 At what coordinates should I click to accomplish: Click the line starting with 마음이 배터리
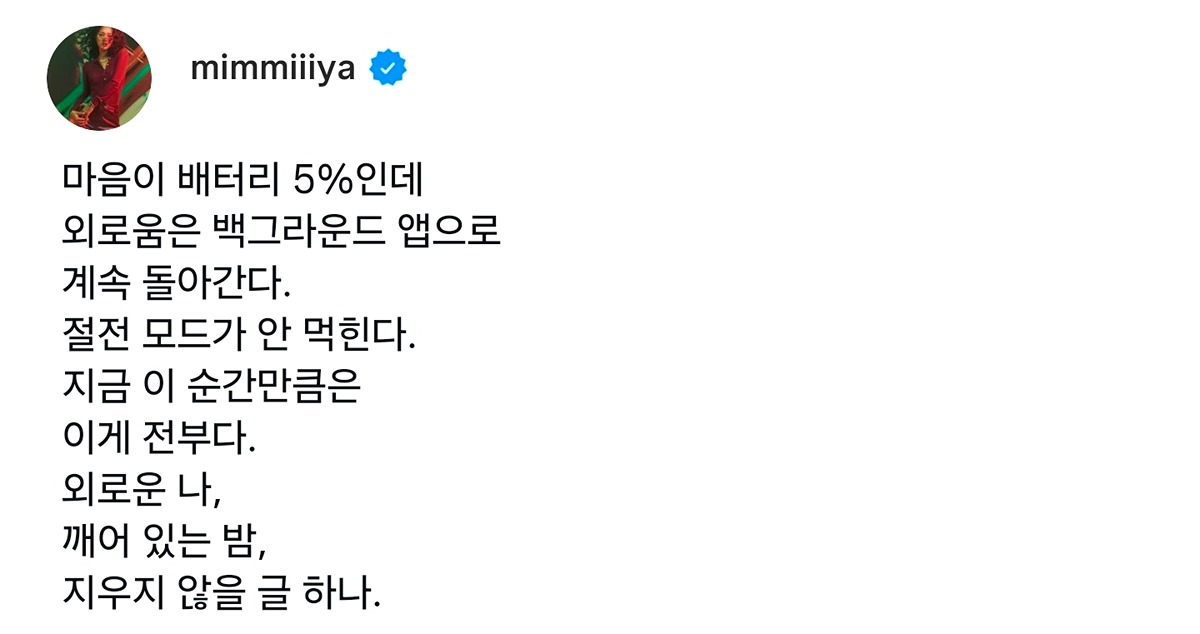point(242,182)
